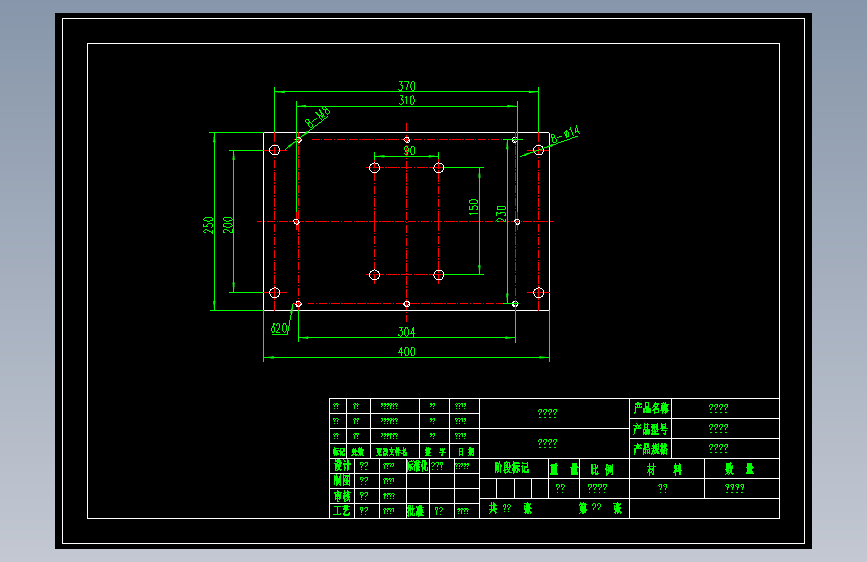Screen dimensions: 867x562
Task: Click the 审核 row label
Action: point(342,496)
